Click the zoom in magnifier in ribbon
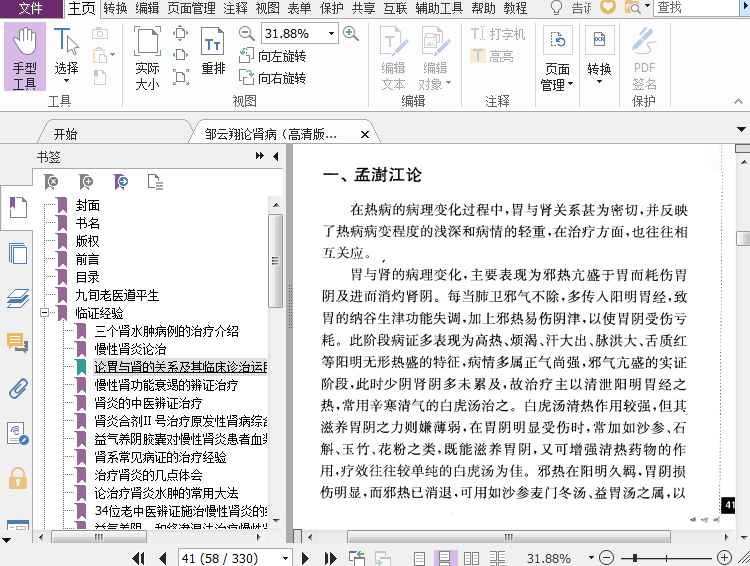This screenshot has width=750, height=566. tap(351, 33)
